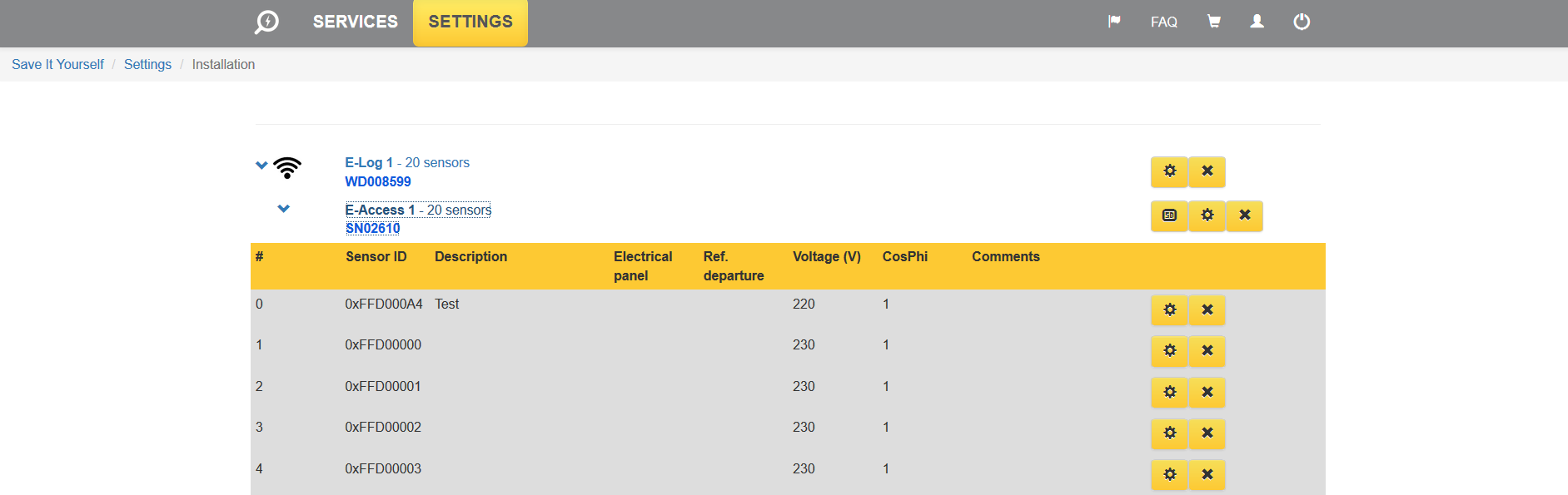Click the power logout icon
This screenshot has width=1568, height=495.
click(x=1302, y=22)
